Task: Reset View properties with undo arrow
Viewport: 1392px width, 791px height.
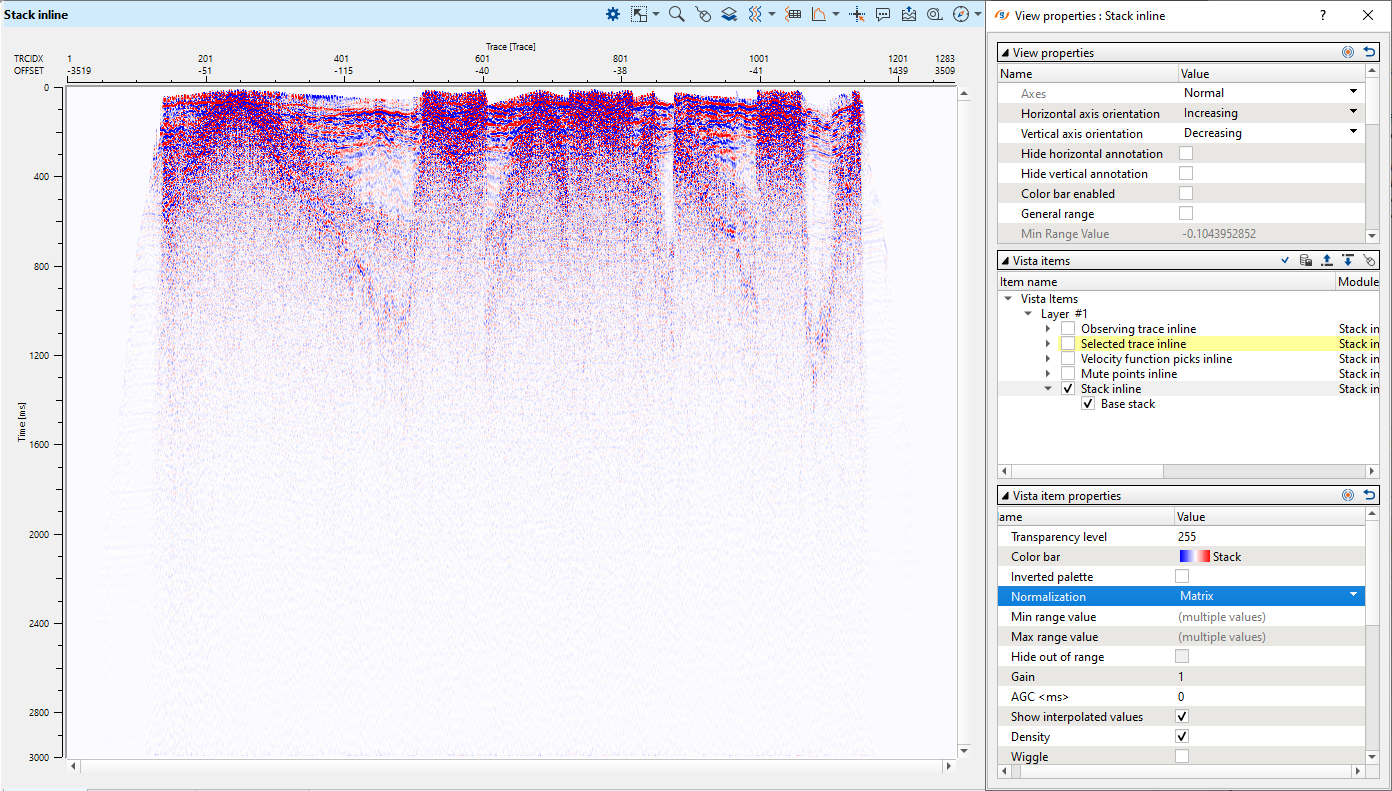Action: pyautogui.click(x=1370, y=53)
